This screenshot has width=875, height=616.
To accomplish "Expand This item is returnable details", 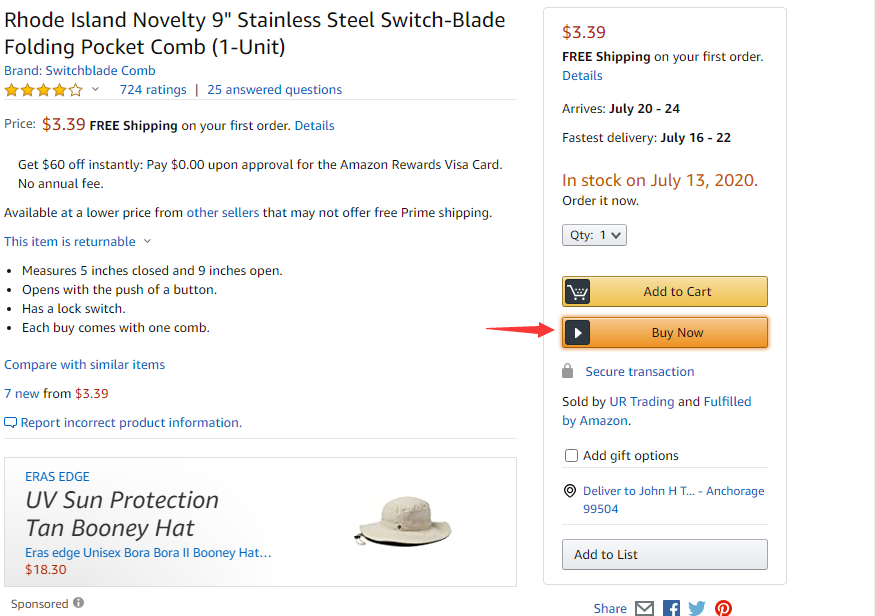I will [147, 241].
